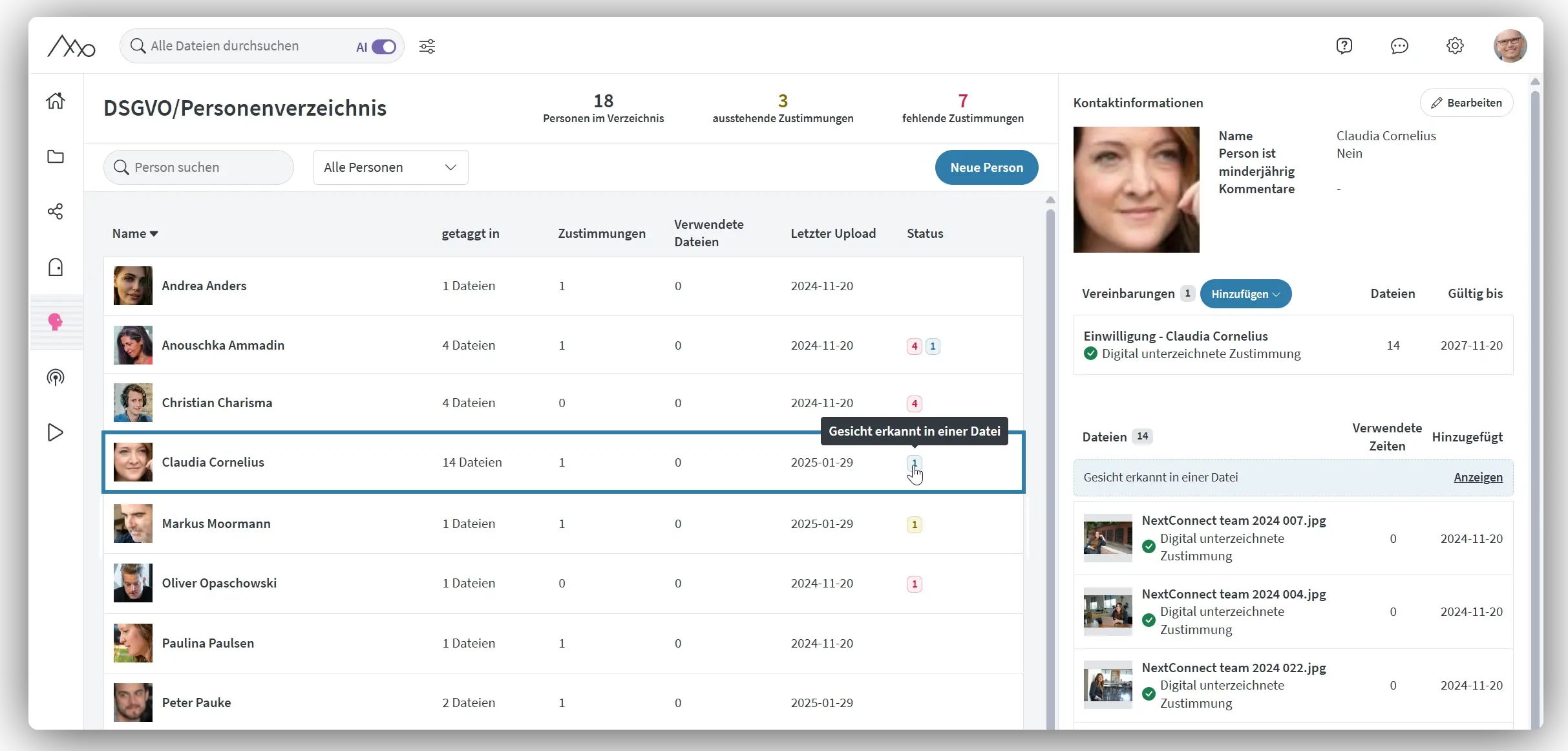
Task: Open file NextConnect team 2024 007.jpg
Action: (1293, 538)
